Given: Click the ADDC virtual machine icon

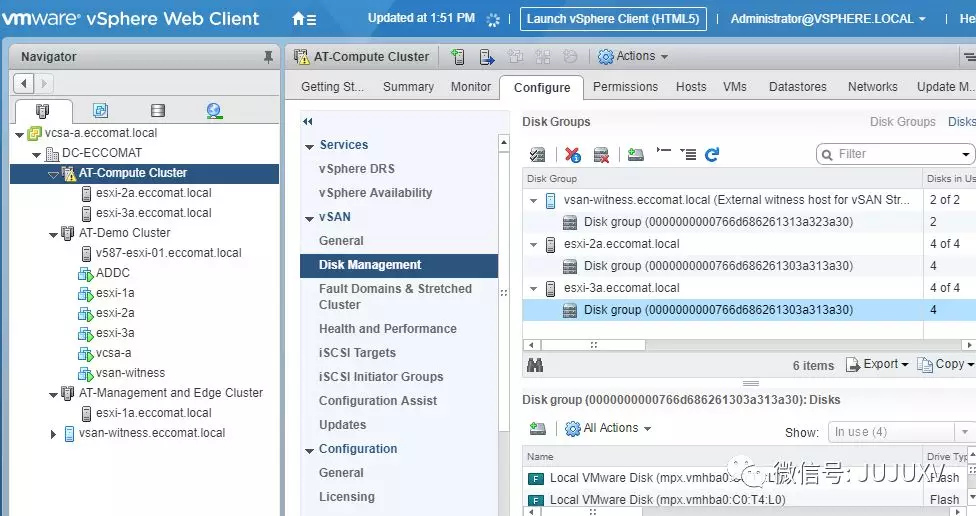Looking at the screenshot, I should coord(85,273).
